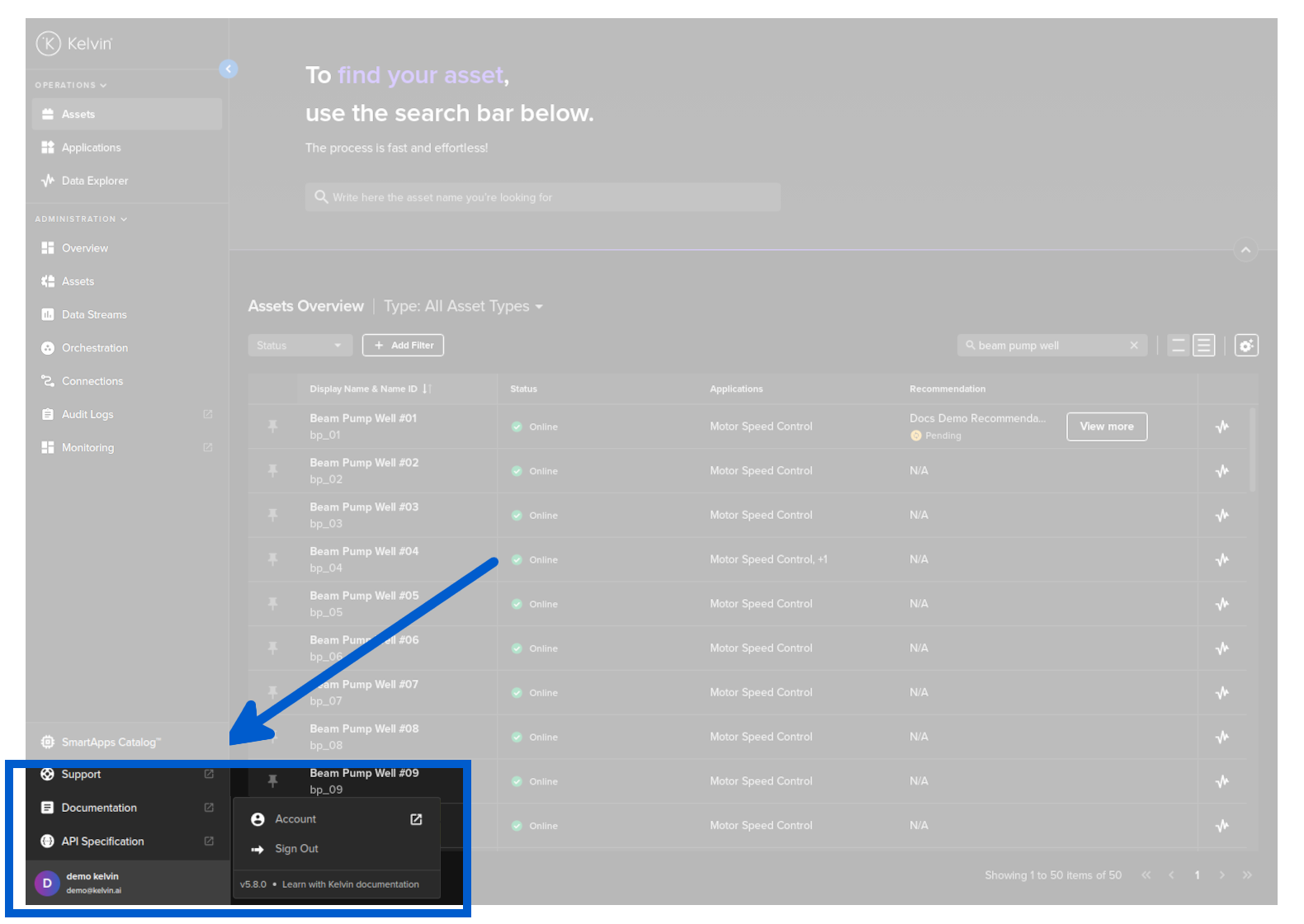Click the asset name search field
The height and width of the screenshot is (924, 1304).
(x=542, y=198)
